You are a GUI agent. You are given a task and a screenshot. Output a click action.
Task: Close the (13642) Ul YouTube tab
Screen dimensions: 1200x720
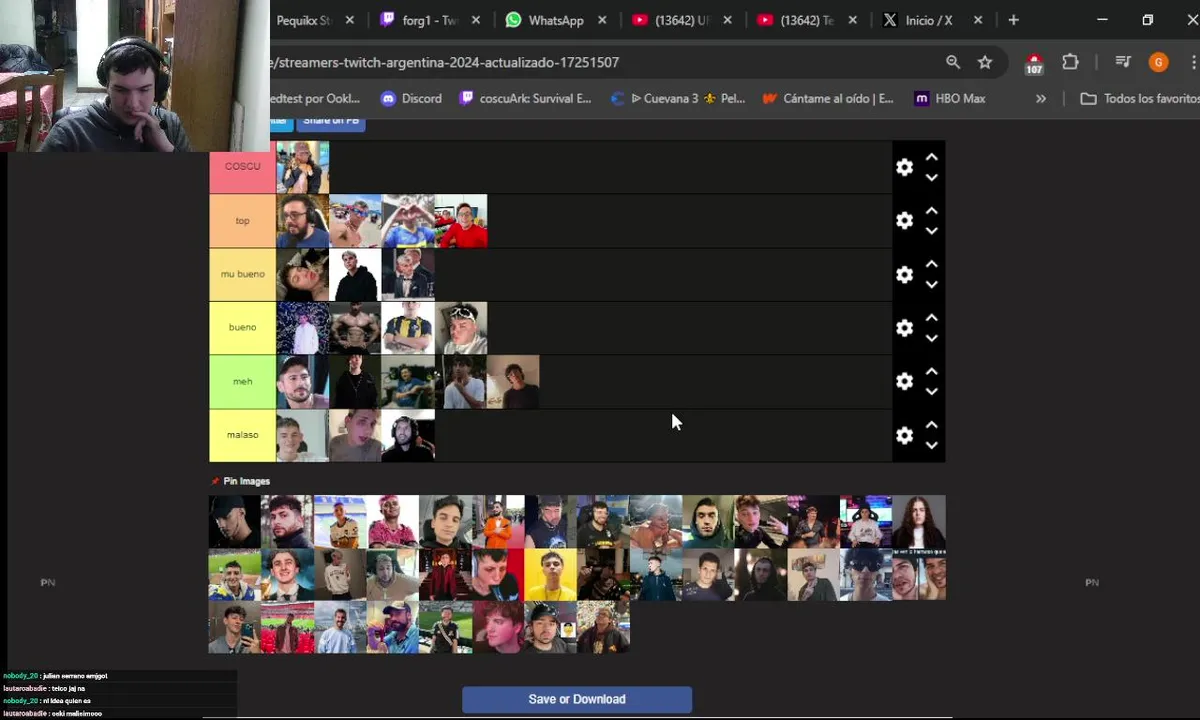727,20
